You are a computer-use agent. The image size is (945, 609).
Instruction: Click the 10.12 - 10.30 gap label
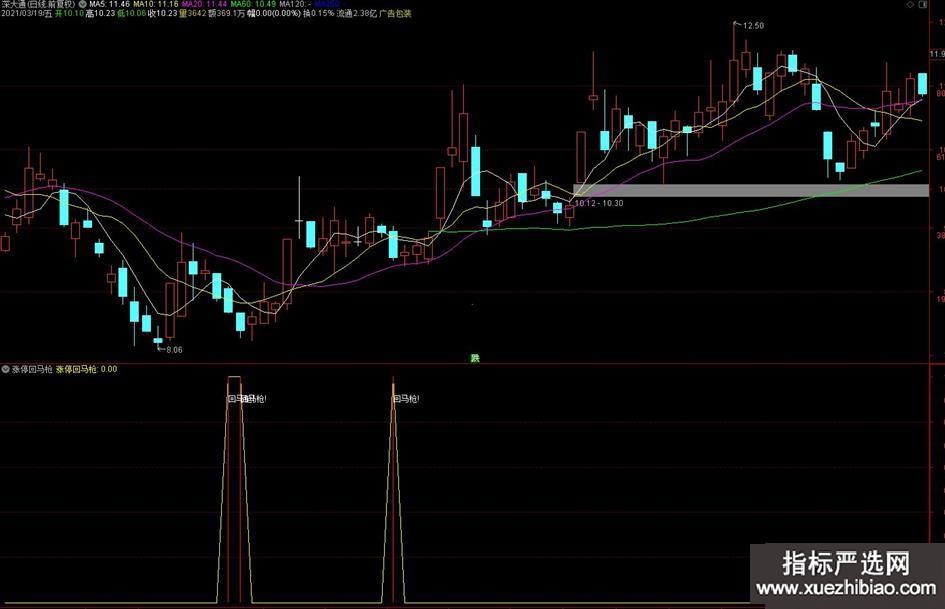(598, 203)
